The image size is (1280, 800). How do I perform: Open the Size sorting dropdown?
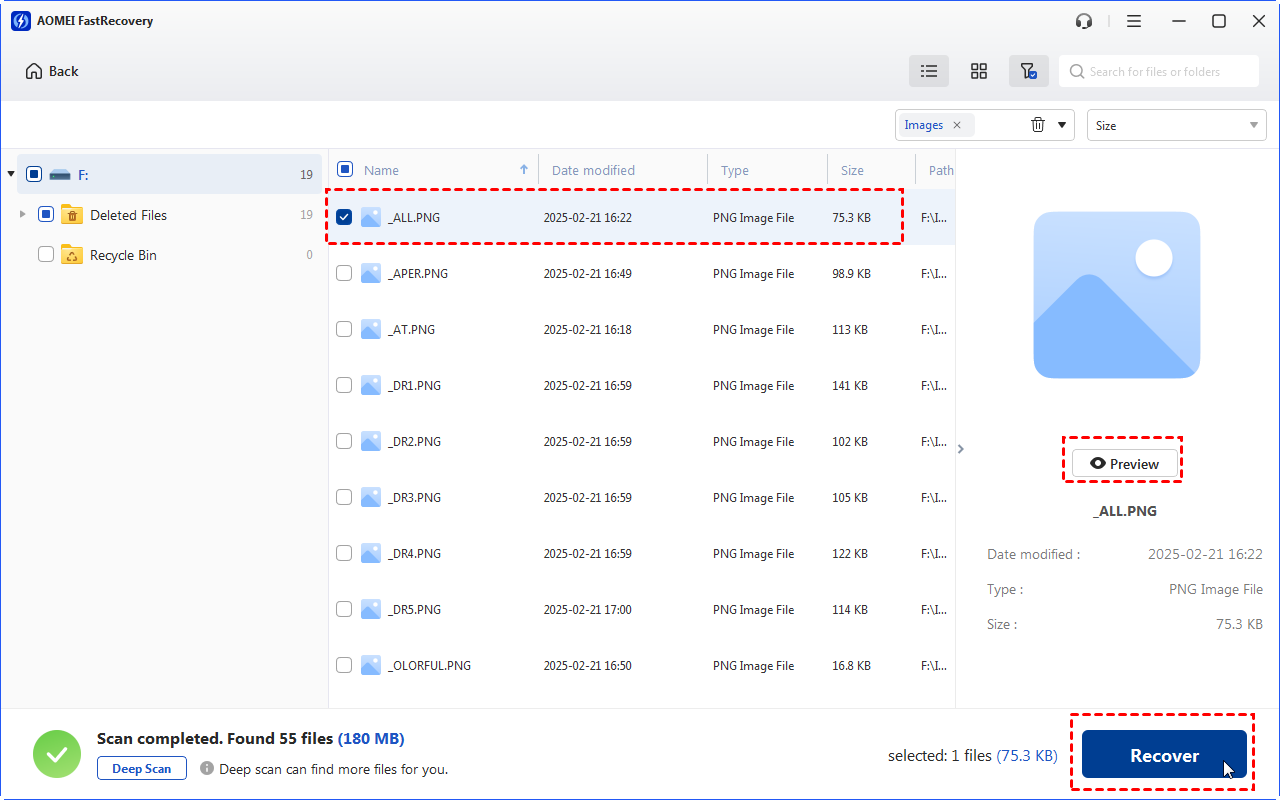(x=1177, y=125)
